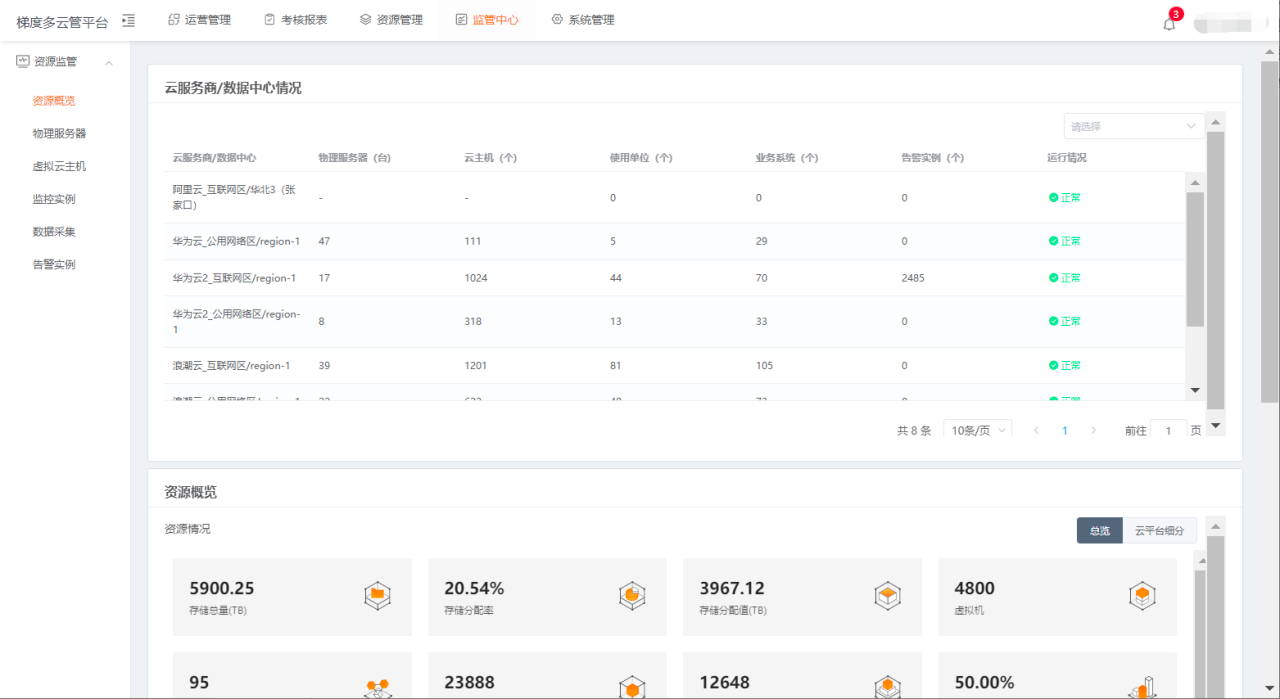The width and height of the screenshot is (1280, 699).
Task: Click the 资源概览 panel scrollbar up arrow
Action: point(1216,526)
